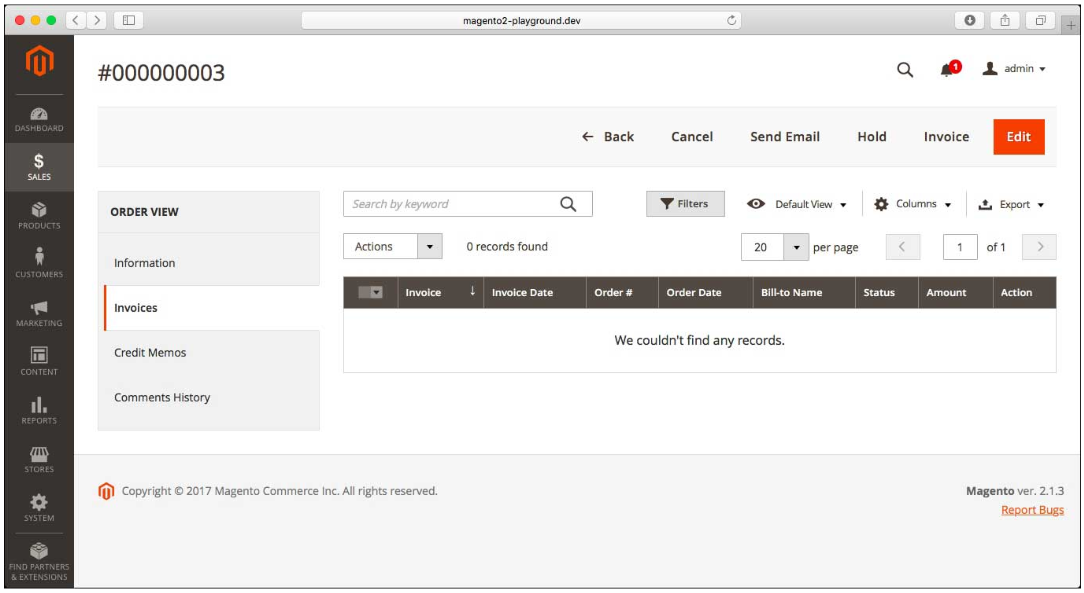
Task: Open the admin search magnifier icon
Action: click(905, 70)
